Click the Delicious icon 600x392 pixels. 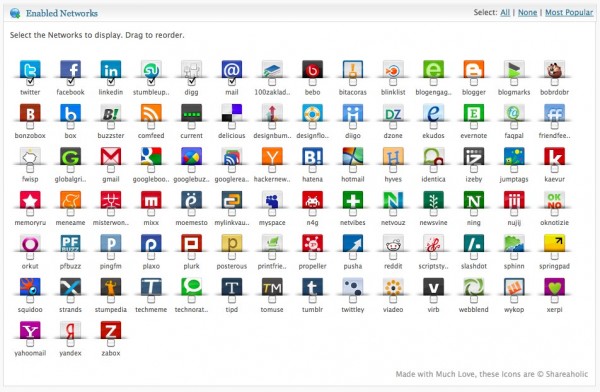pos(232,113)
